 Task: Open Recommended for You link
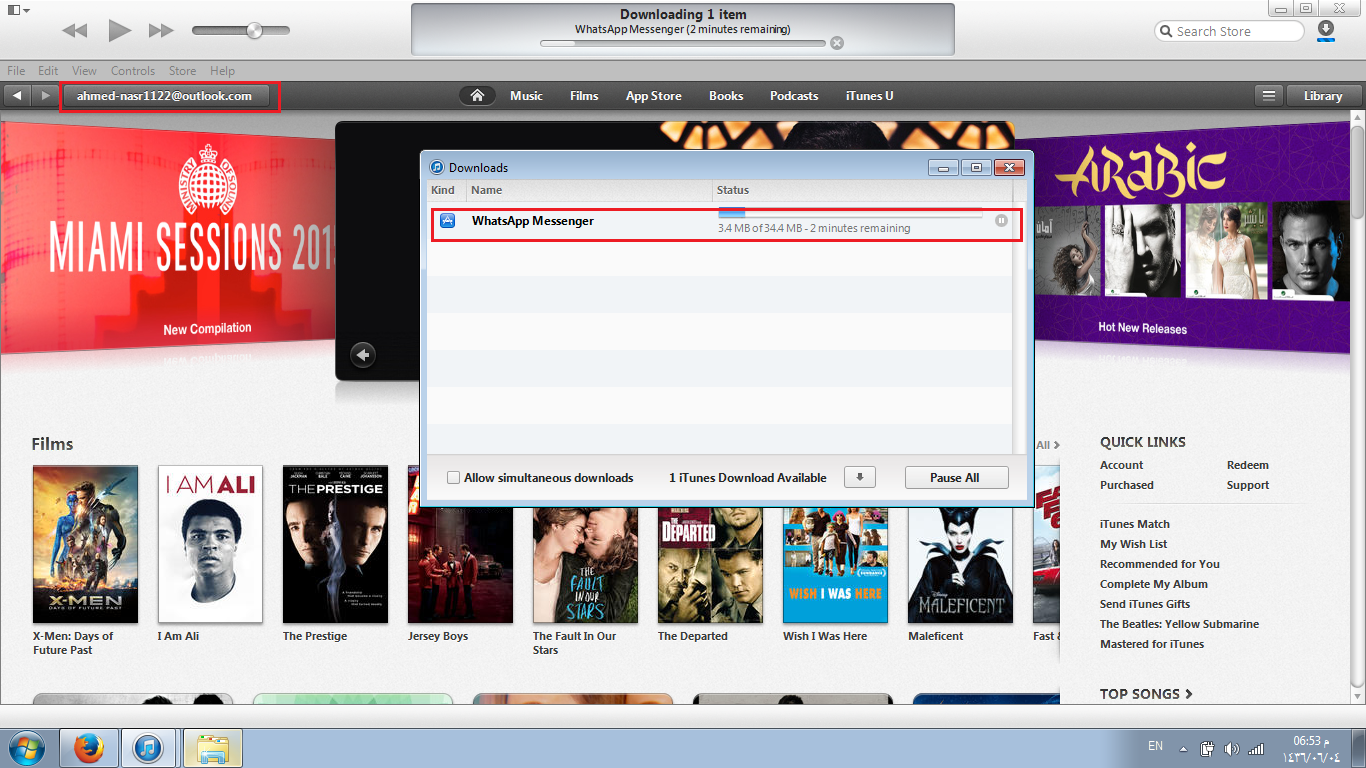click(1160, 564)
